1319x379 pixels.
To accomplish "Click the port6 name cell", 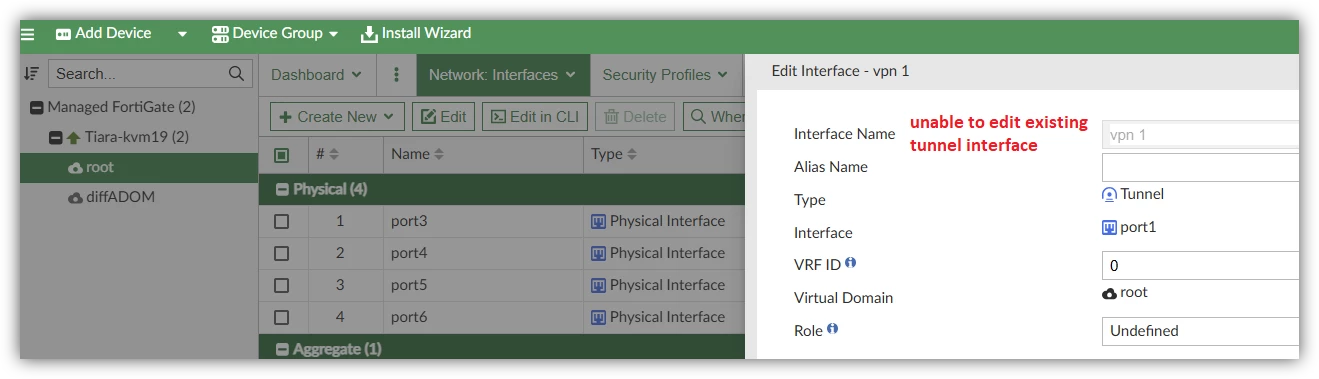I will 409,317.
